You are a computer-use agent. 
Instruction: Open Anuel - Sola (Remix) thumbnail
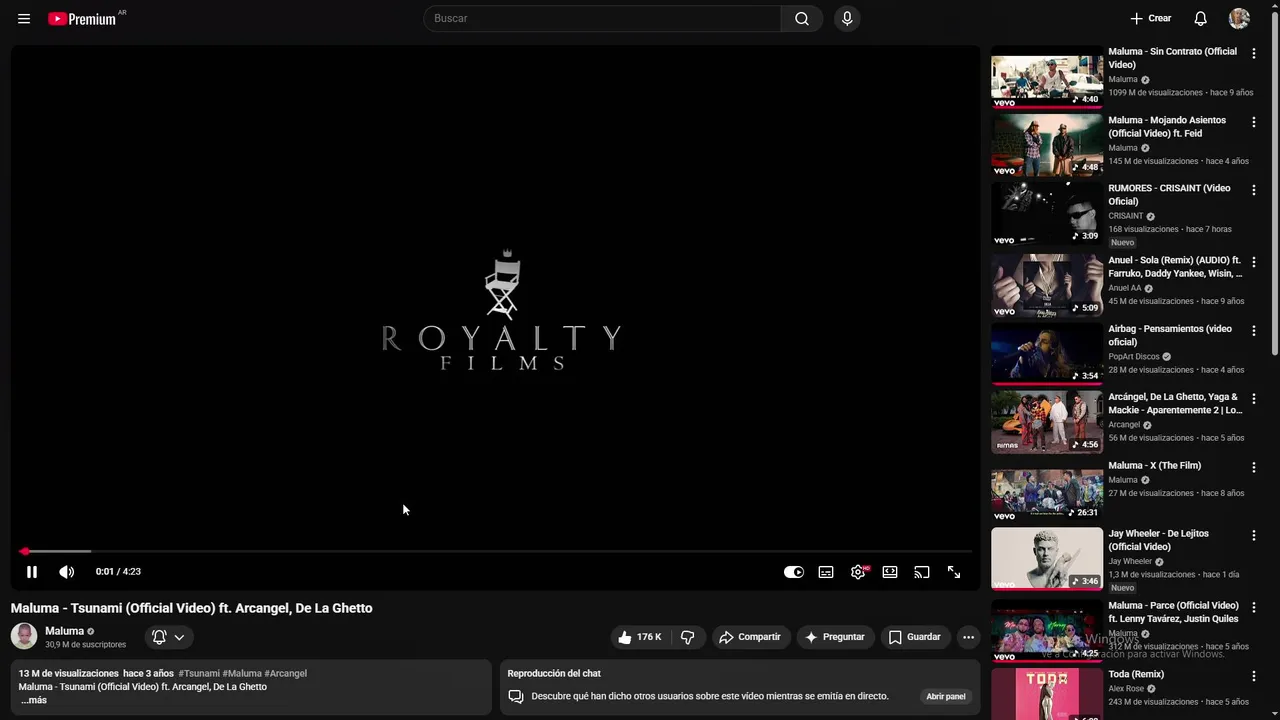click(1047, 285)
